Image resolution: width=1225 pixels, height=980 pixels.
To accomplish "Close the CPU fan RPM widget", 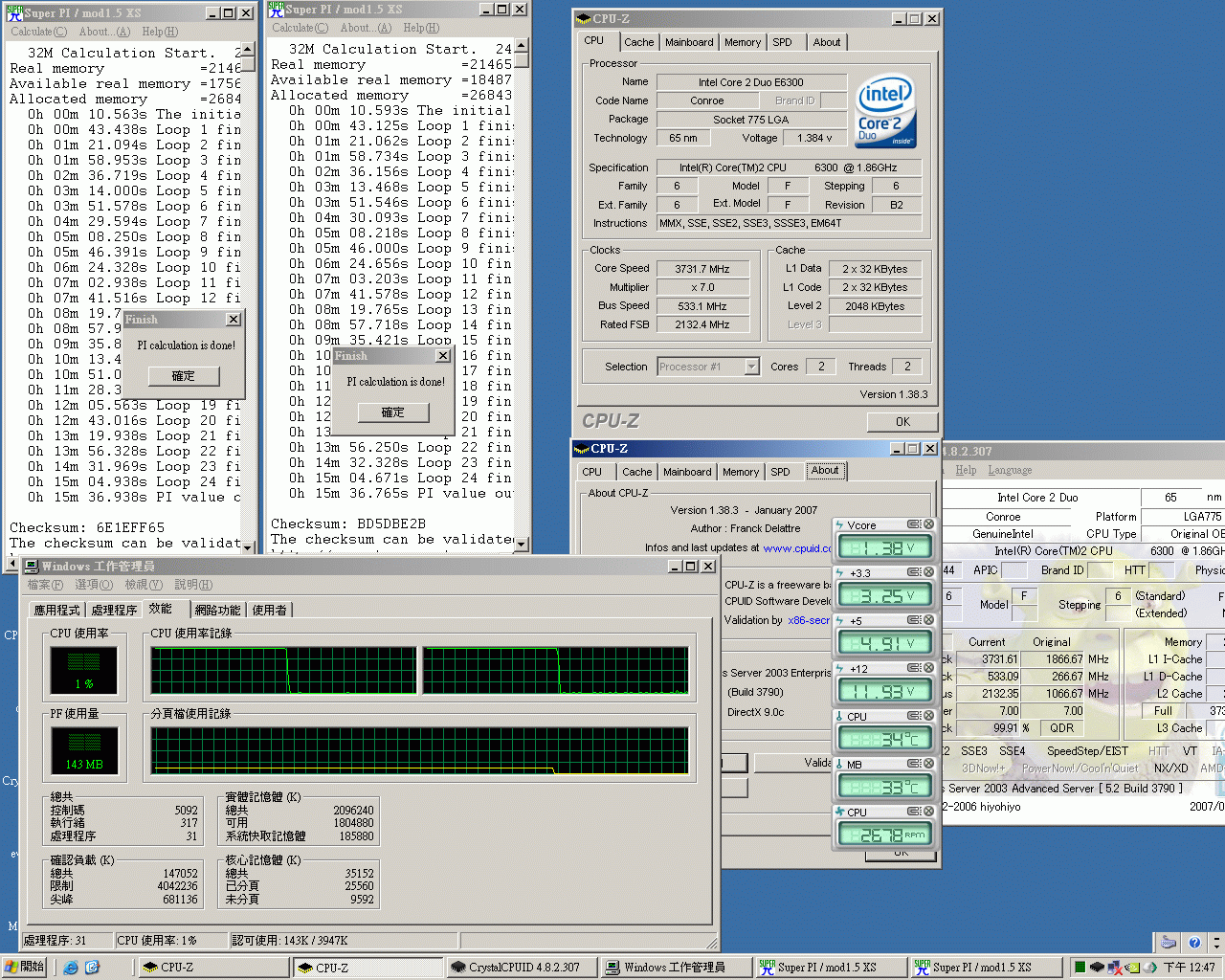I will point(928,812).
